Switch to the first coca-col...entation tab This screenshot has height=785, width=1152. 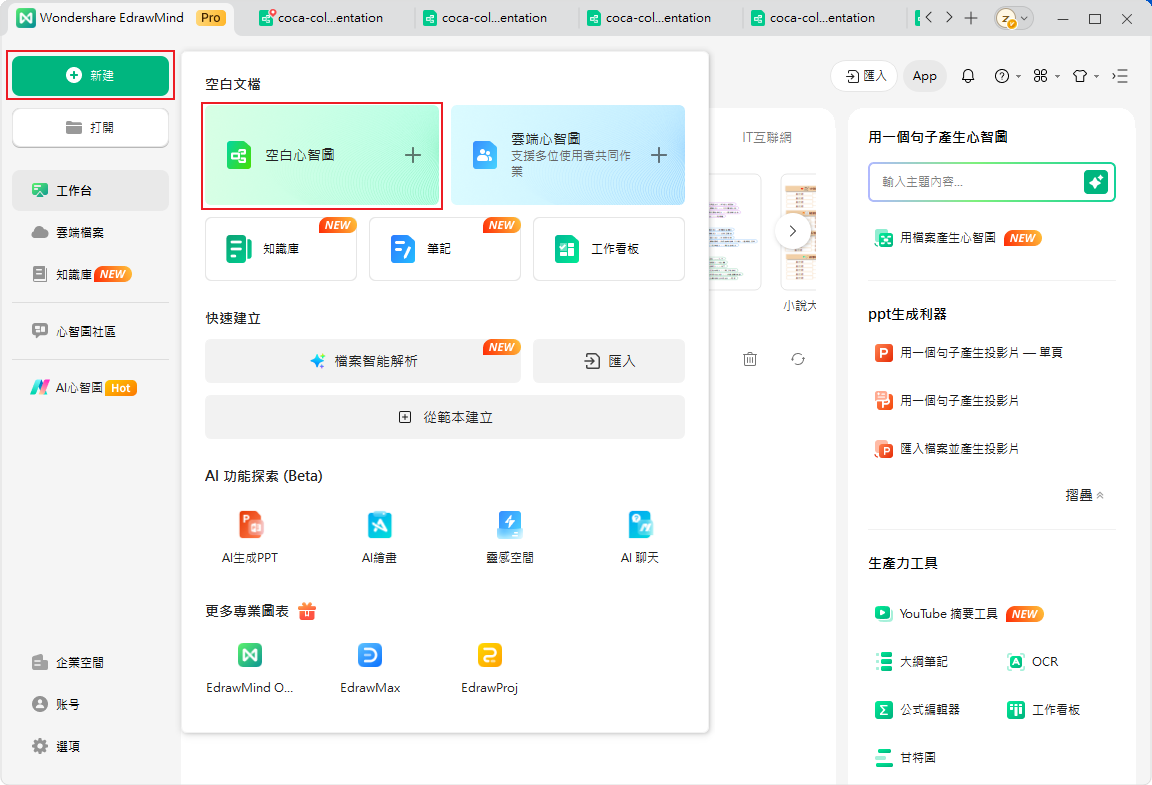(330, 17)
